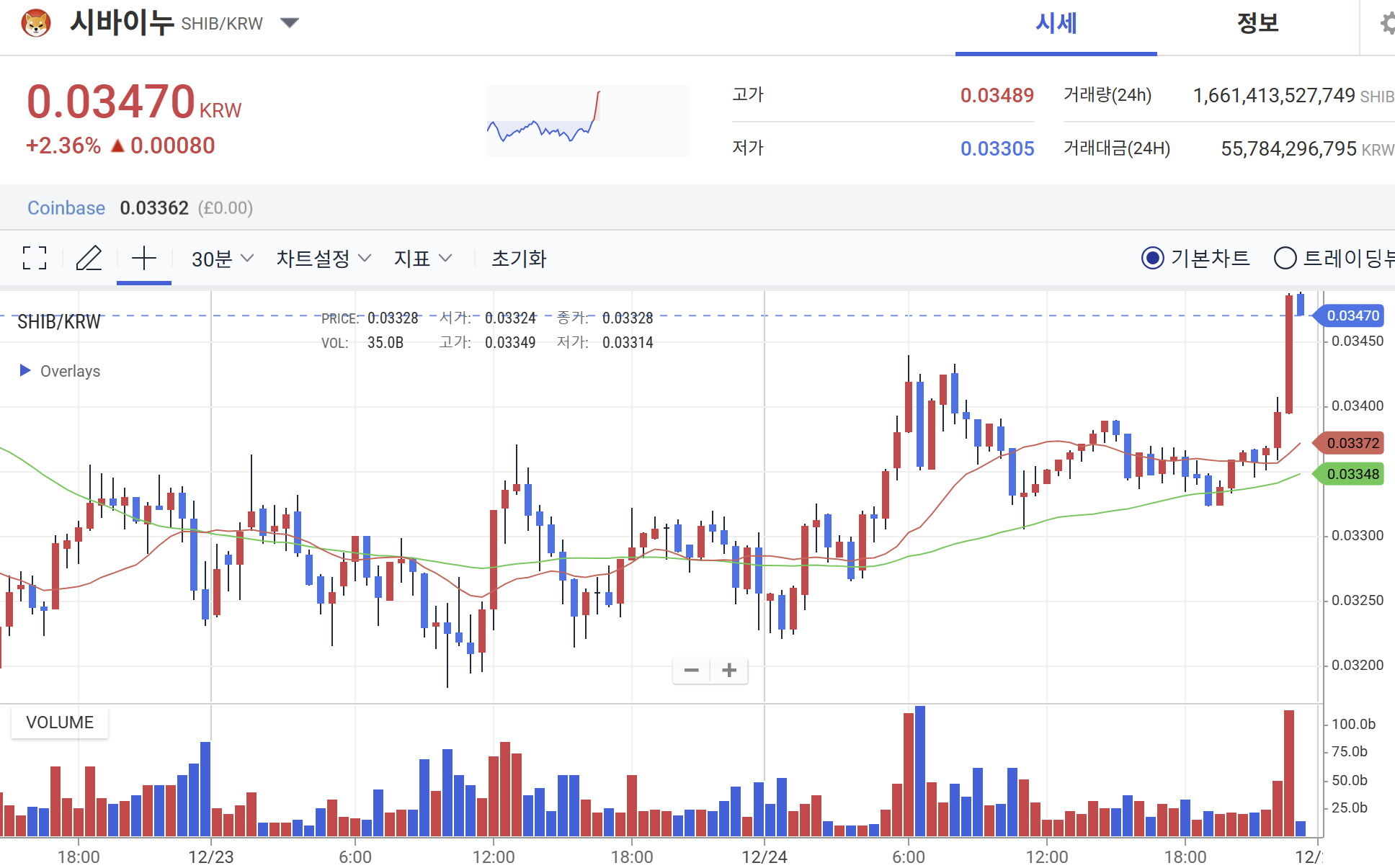Click the 초기화 reset button
Viewport: 1395px width, 868px height.
(x=519, y=259)
